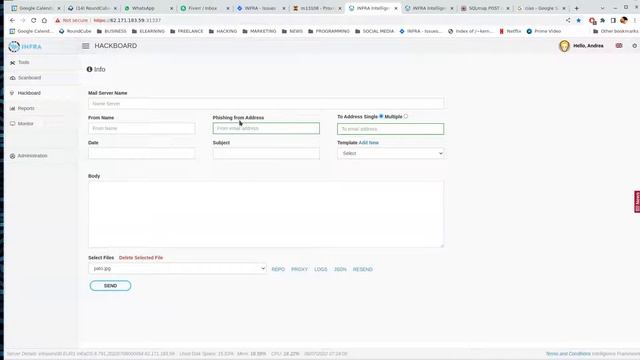Image resolution: width=640 pixels, height=360 pixels.
Task: Click the browser home icon
Action: tap(44, 20)
